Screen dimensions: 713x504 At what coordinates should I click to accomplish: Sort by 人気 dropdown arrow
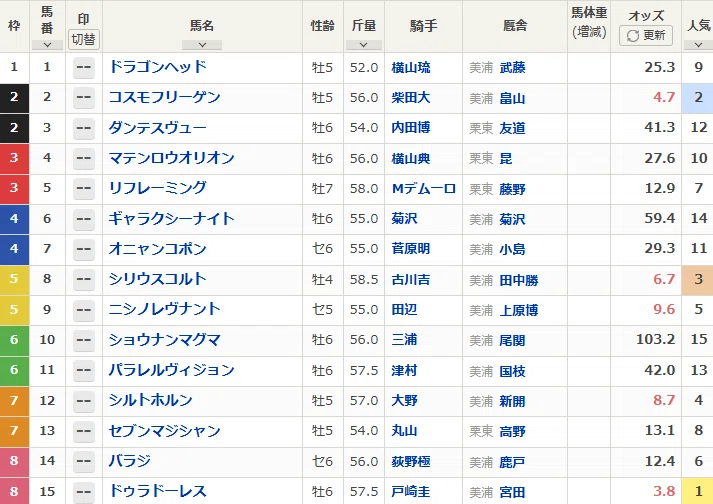point(698,45)
